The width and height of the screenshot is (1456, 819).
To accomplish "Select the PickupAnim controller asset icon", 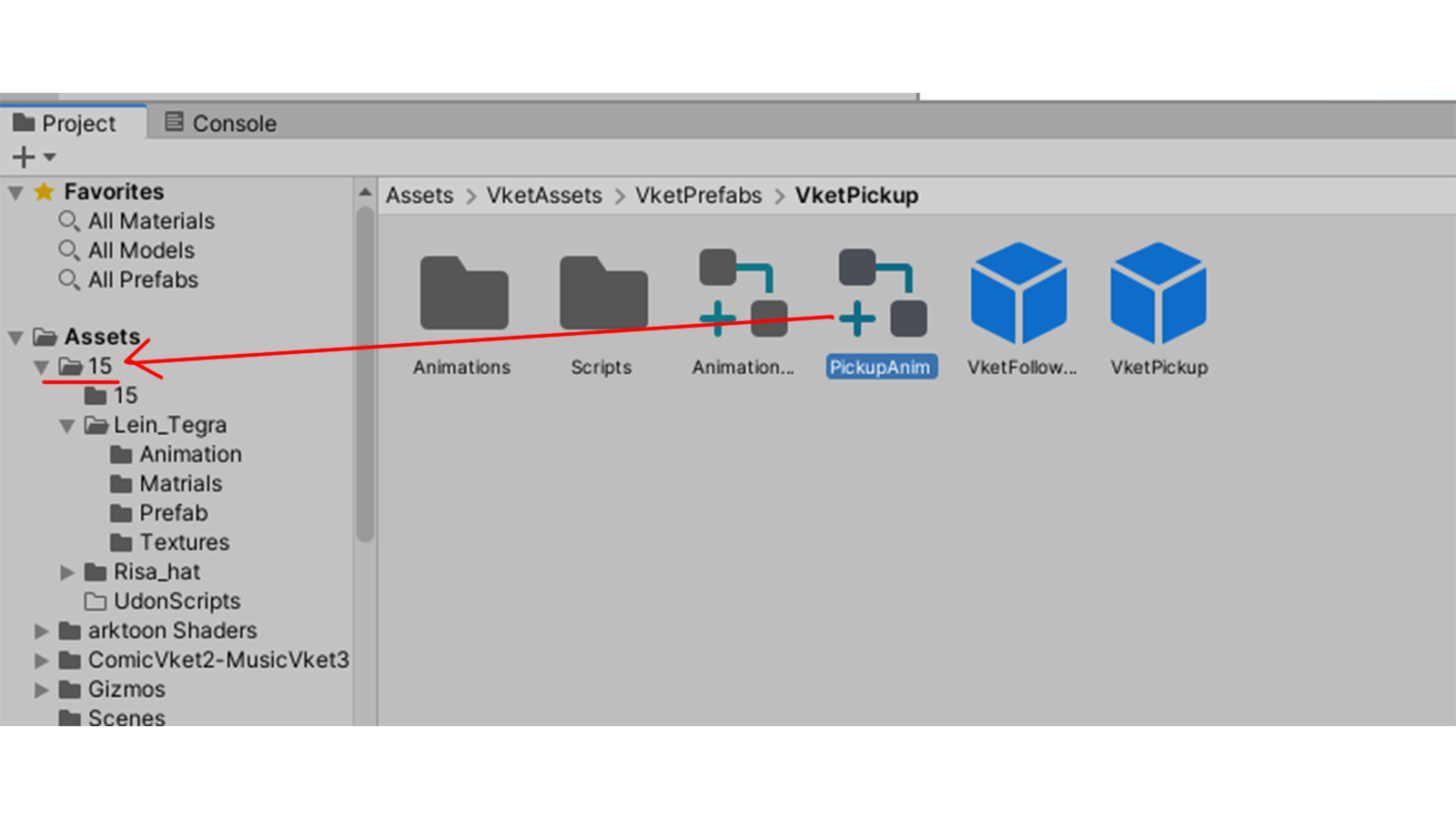I will [882, 293].
